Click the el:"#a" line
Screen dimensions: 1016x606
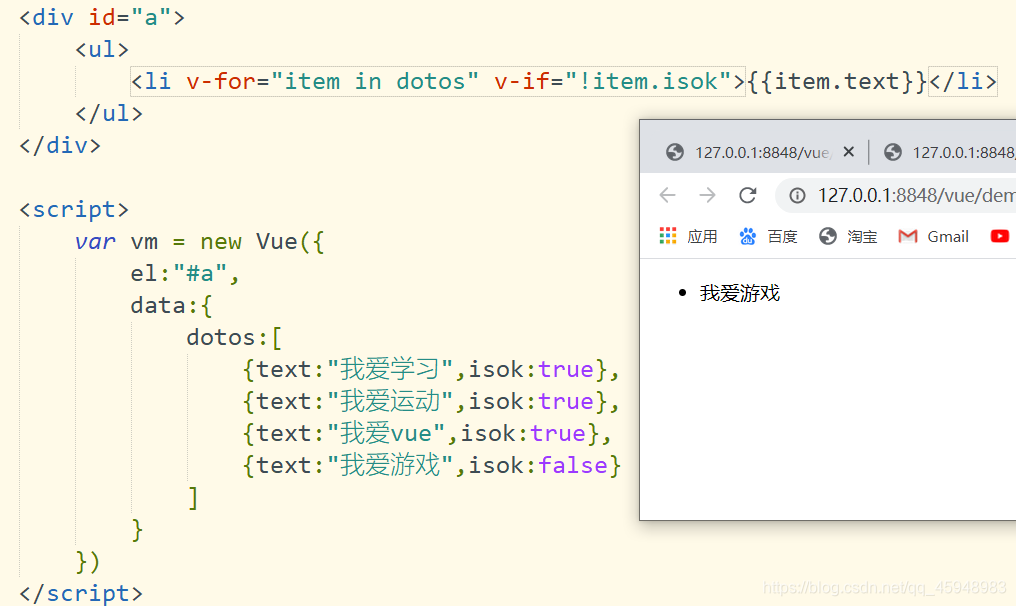click(x=185, y=274)
